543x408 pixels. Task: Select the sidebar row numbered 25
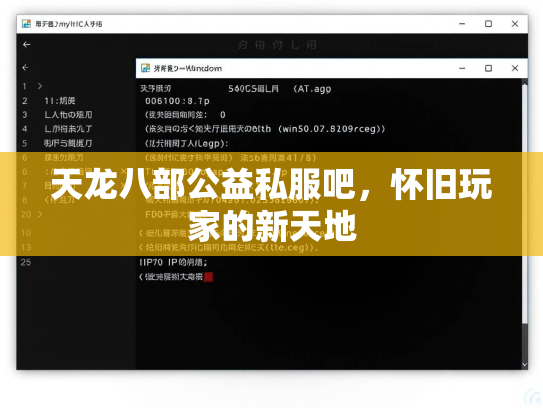click(26, 262)
